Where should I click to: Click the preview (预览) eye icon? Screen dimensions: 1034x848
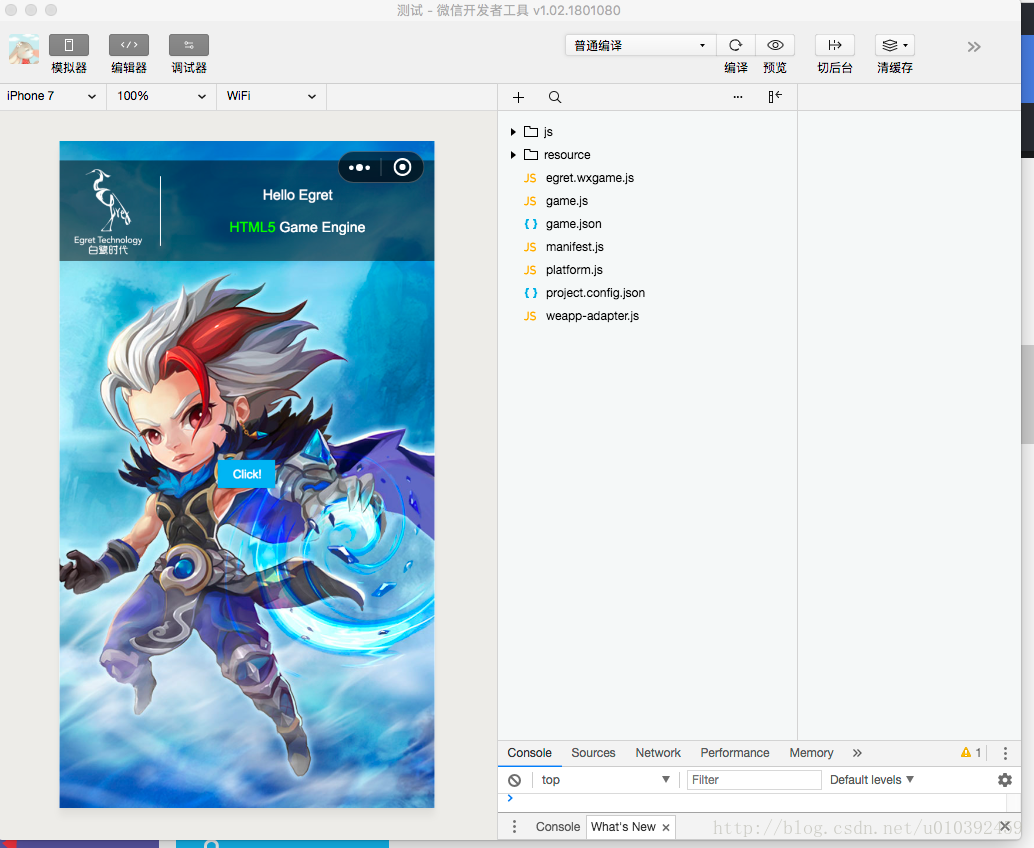775,45
